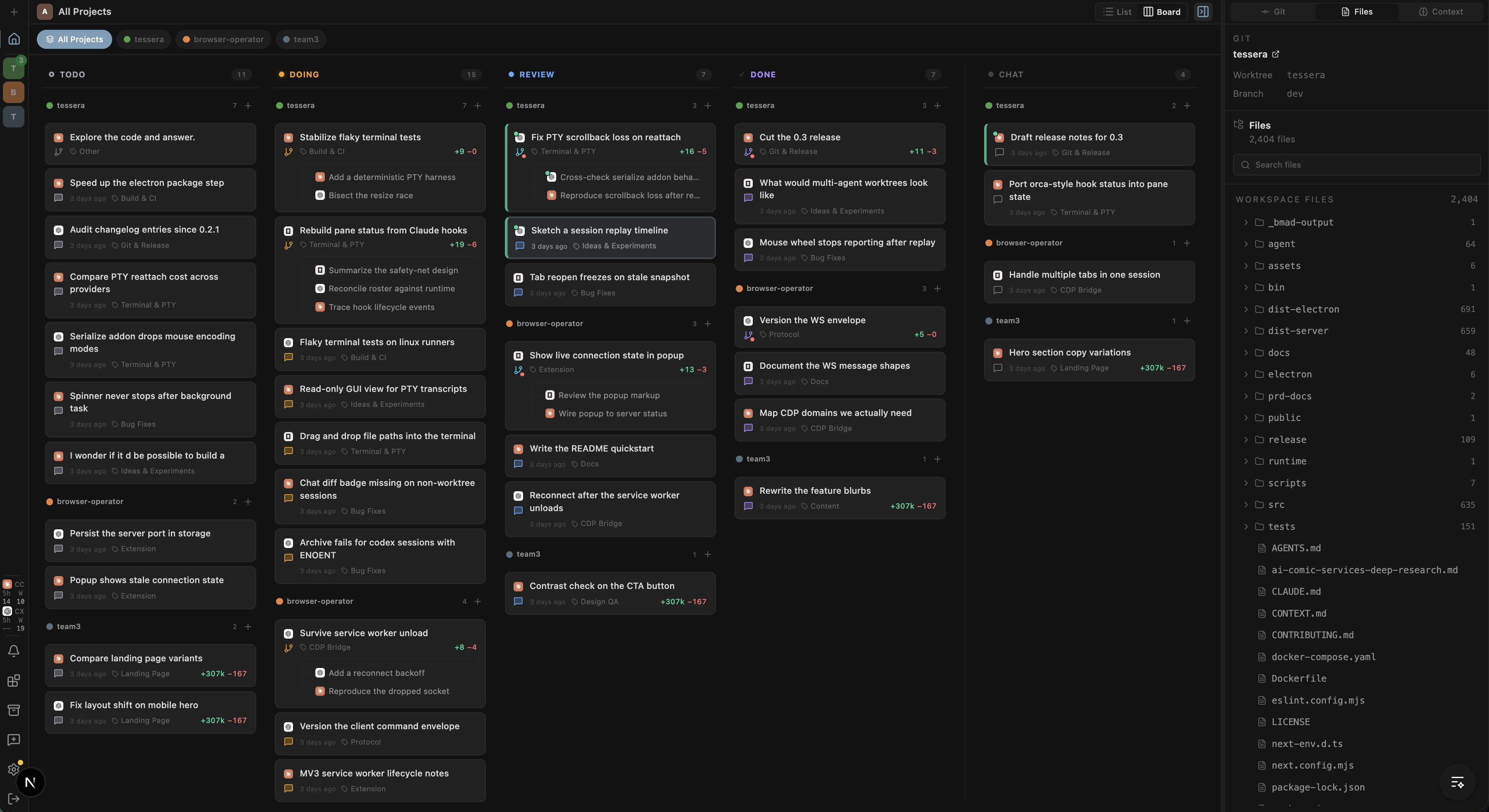Open Fix layout shift on mobile hero card
This screenshot has height=812, width=1489.
(150, 712)
